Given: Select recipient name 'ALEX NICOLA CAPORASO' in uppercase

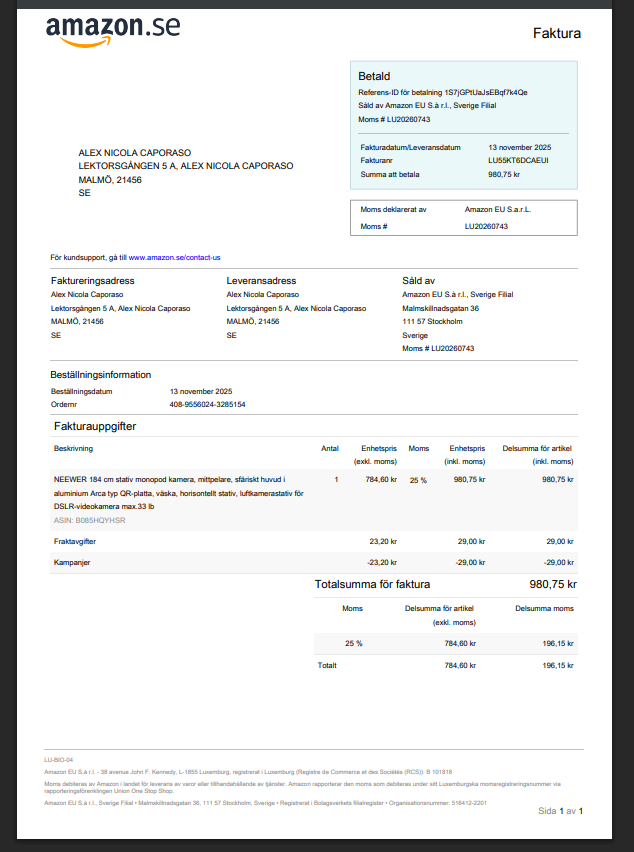Looking at the screenshot, I should (135, 153).
